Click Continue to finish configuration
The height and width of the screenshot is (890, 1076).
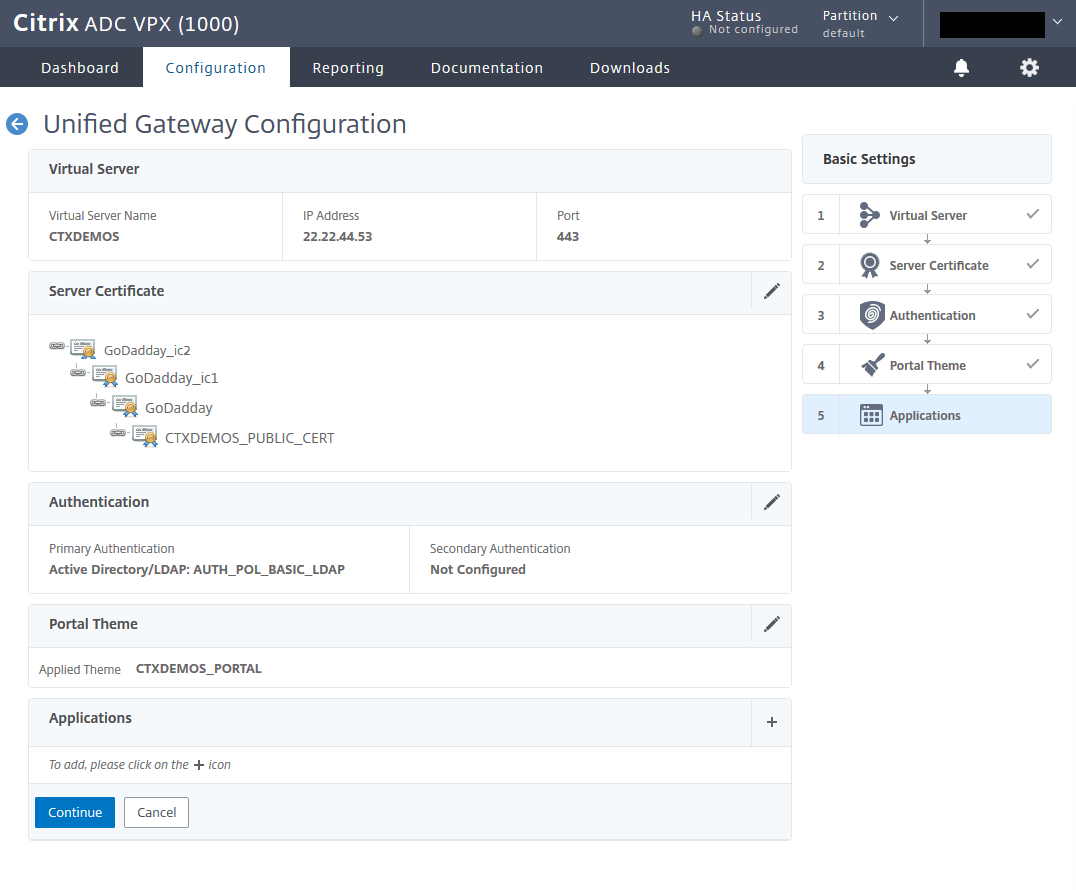pos(74,812)
